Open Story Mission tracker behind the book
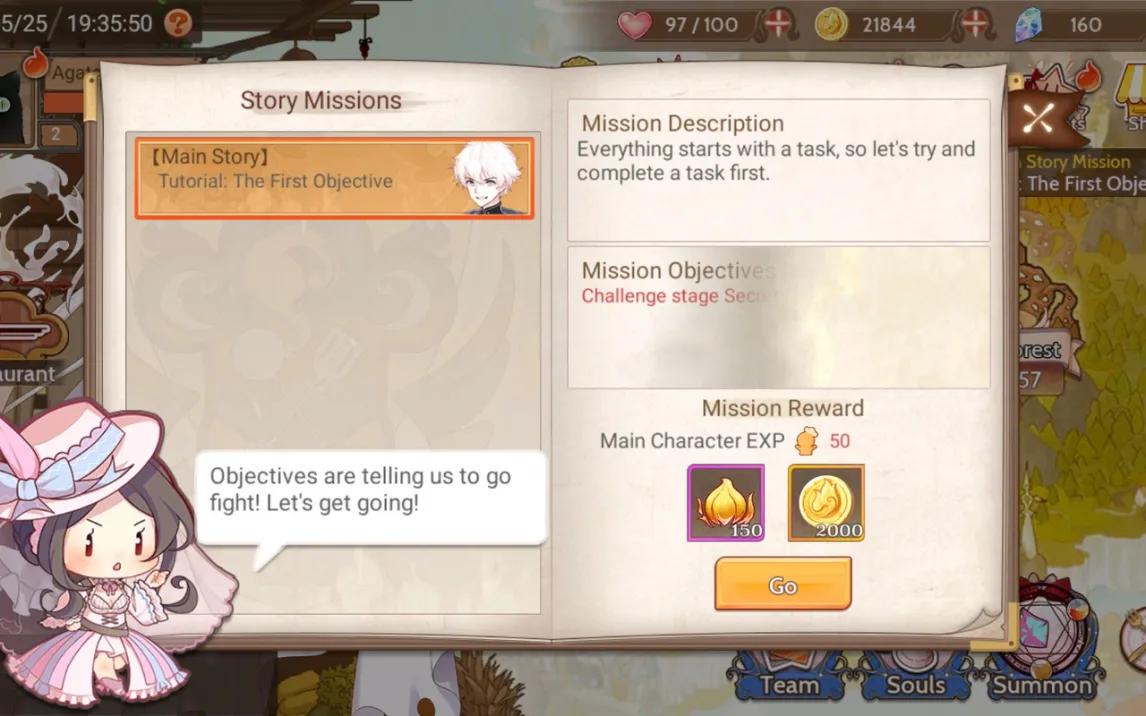This screenshot has height=716, width=1146. click(1082, 173)
